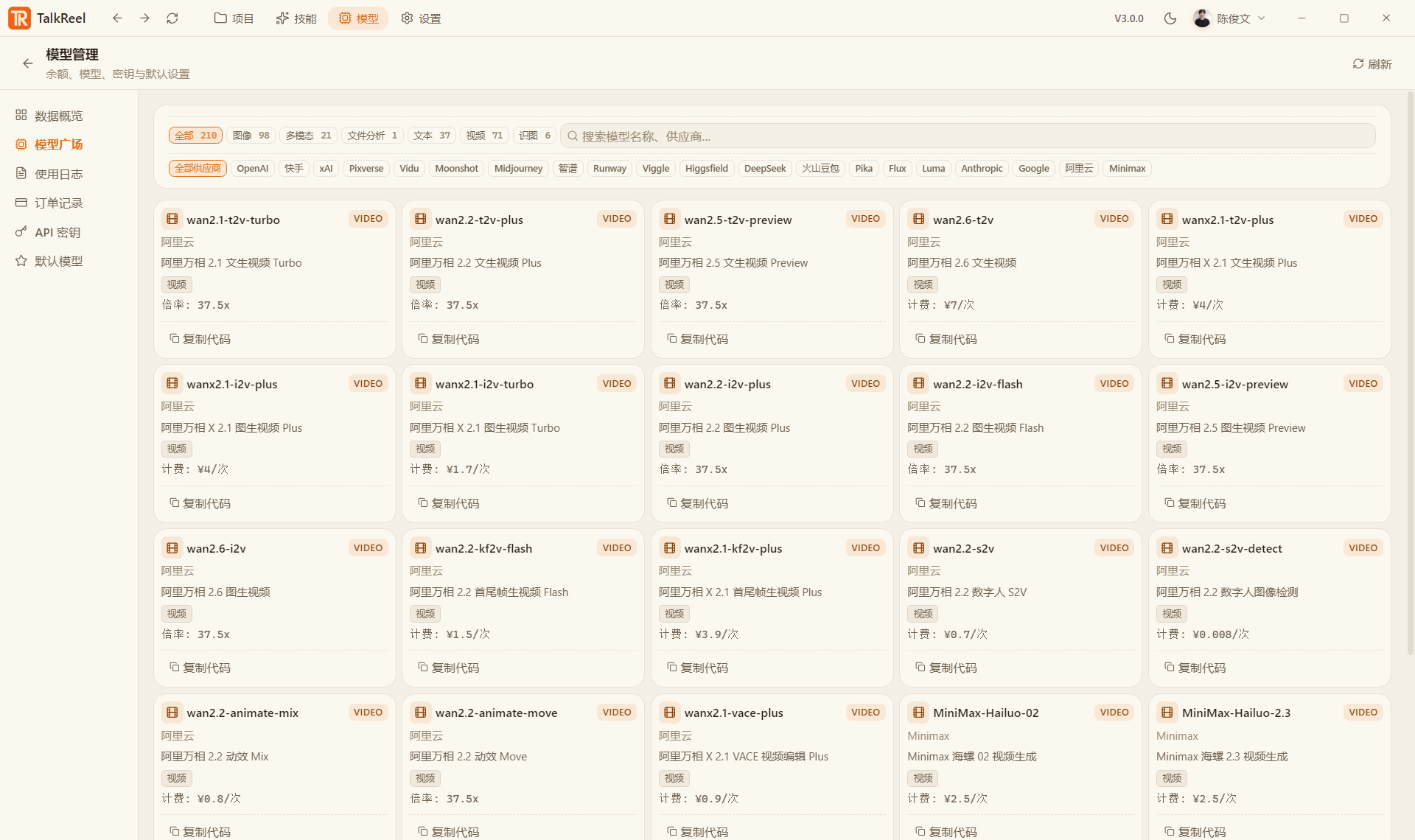Viewport: 1415px width, 840px height.
Task: Click the film icon of wan2.2-animate-move
Action: 421,712
